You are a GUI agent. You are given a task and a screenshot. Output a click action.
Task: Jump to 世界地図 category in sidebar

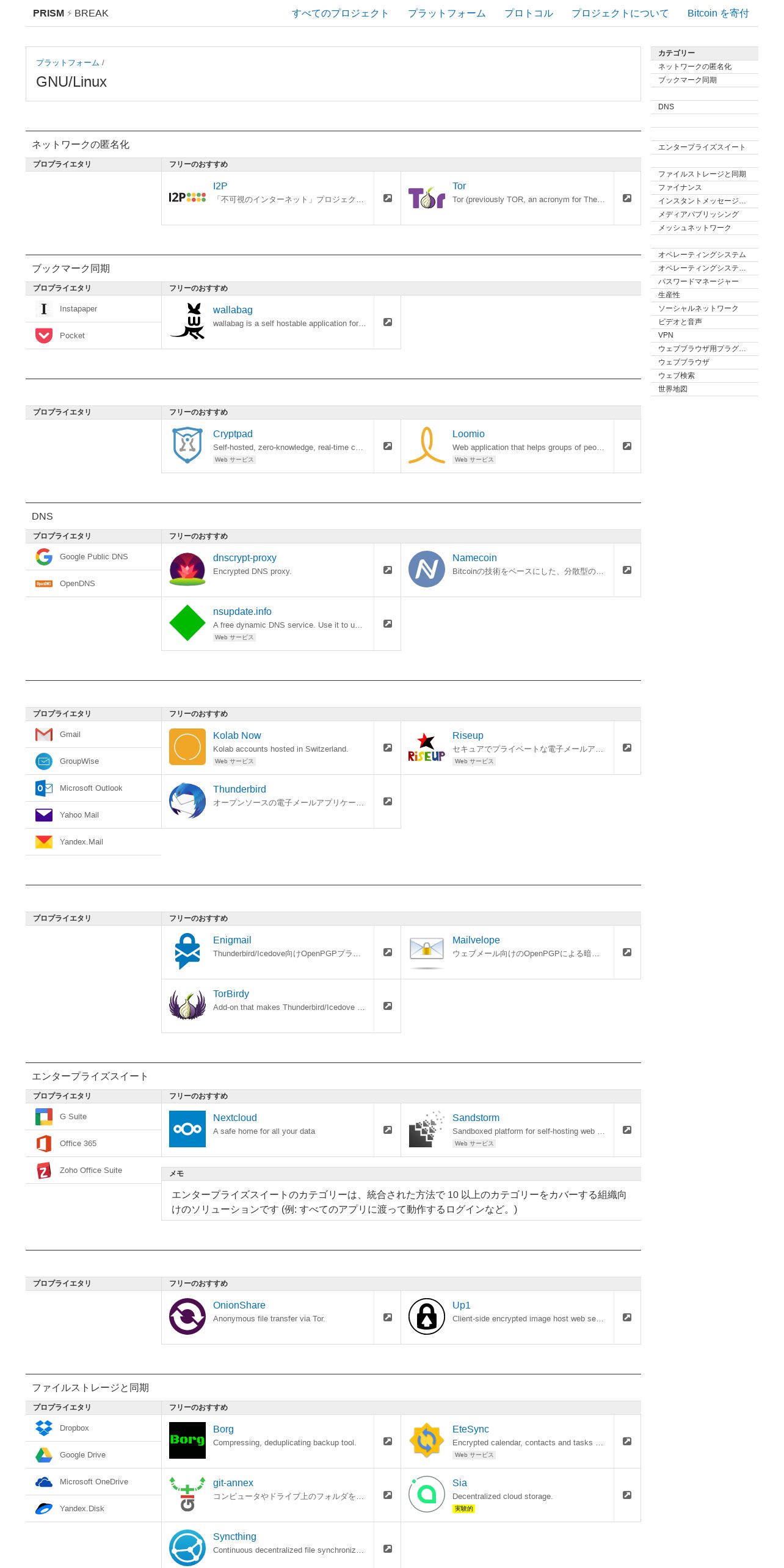tap(705, 389)
